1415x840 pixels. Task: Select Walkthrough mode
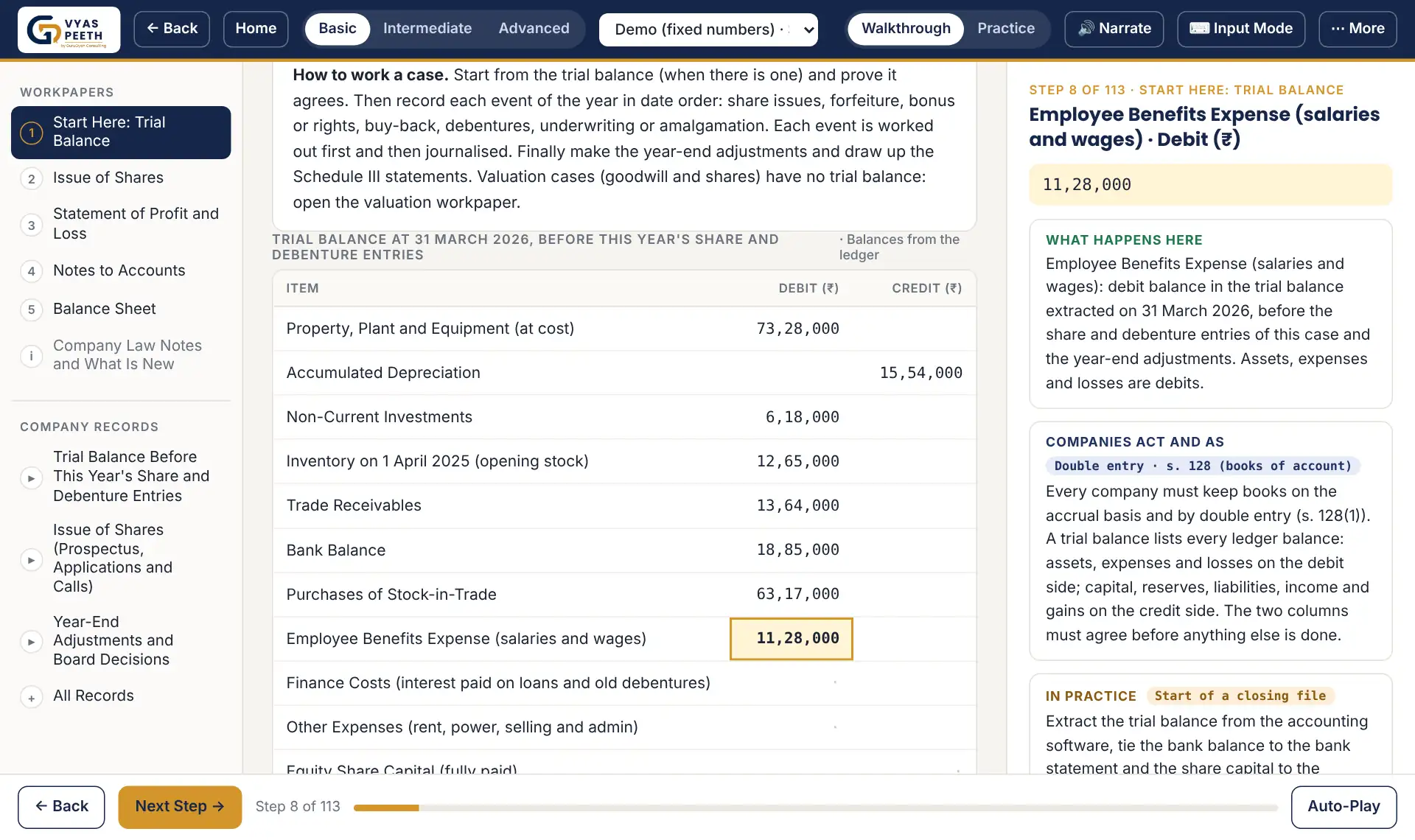point(906,29)
